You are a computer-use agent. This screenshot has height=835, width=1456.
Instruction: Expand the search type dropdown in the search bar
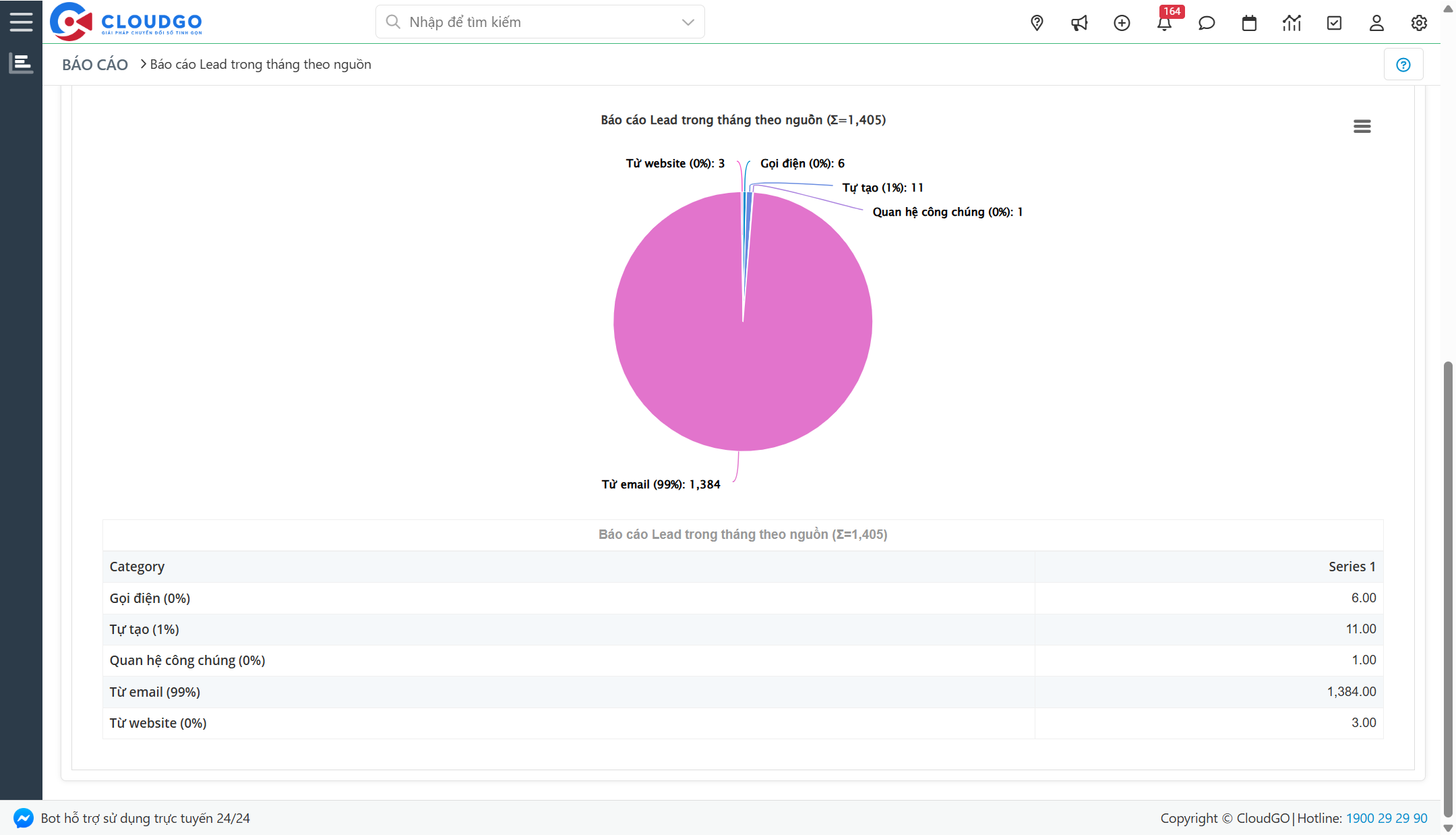point(687,22)
